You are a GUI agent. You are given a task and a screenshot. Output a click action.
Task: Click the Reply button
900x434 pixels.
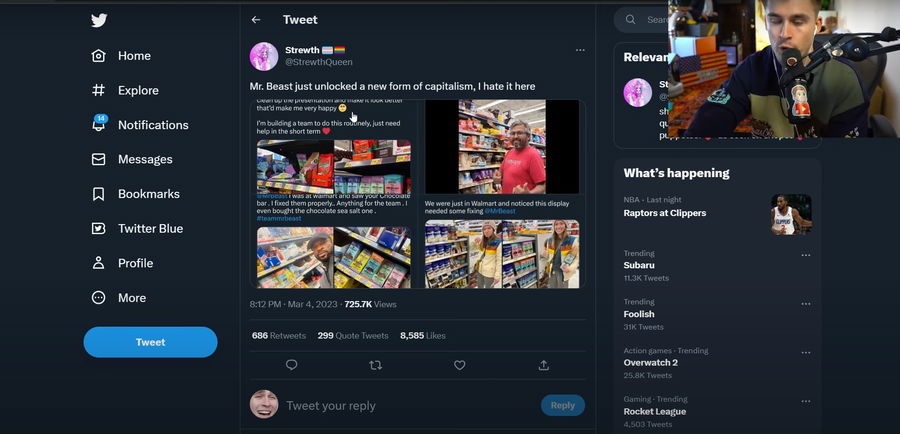[x=562, y=405]
